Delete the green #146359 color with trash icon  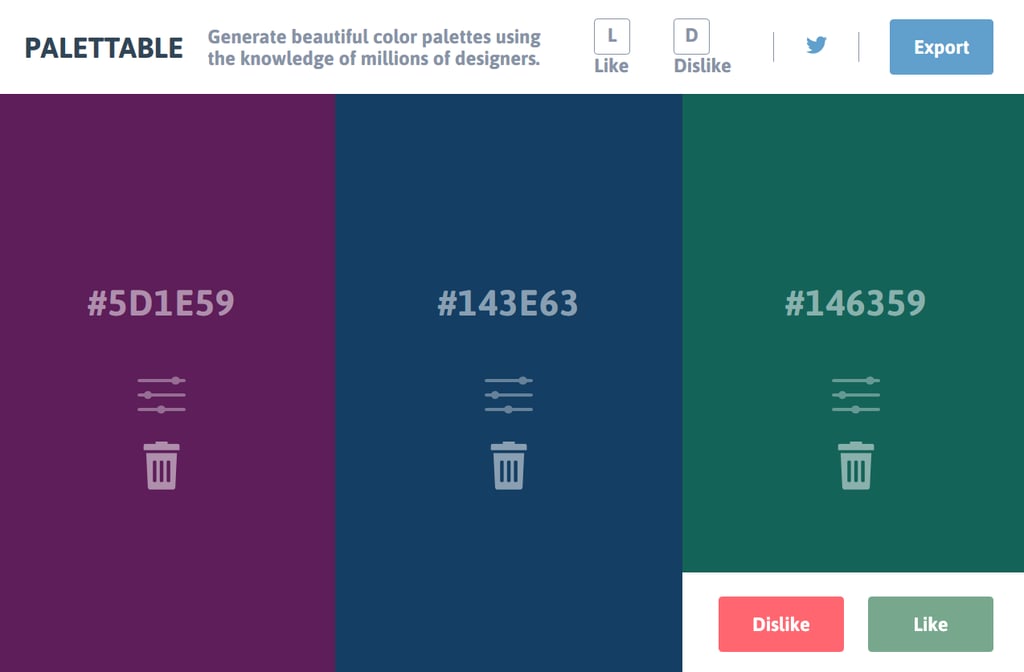point(856,466)
